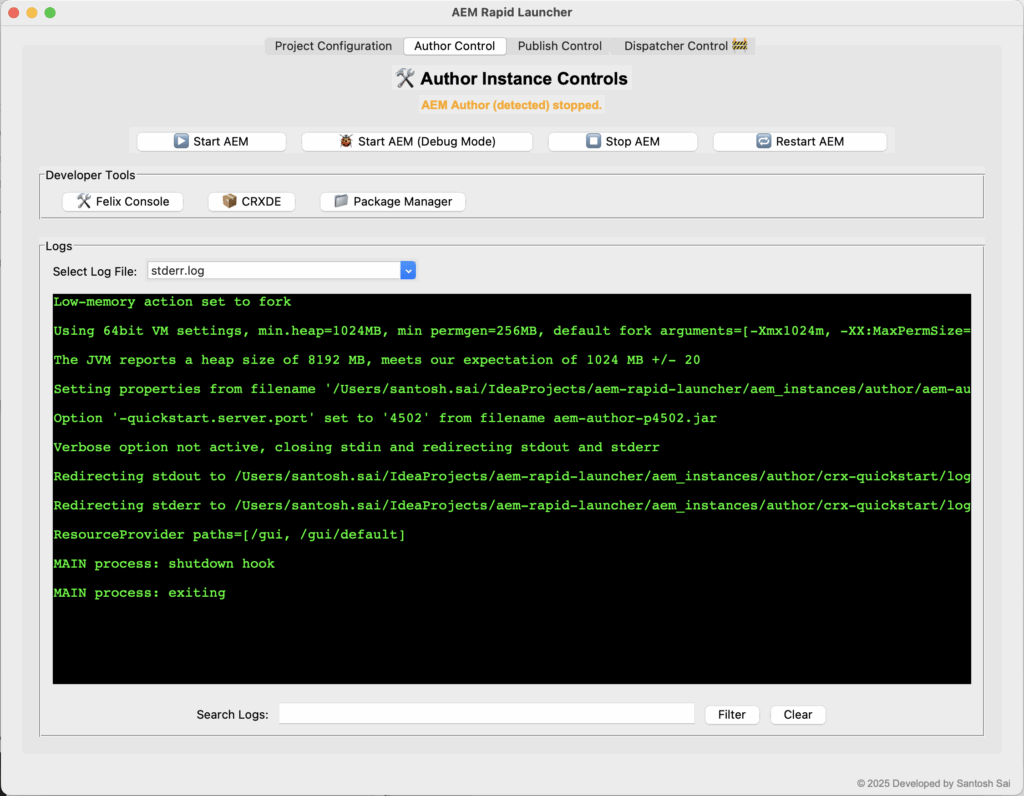Switch to the Project Configuration tab
The height and width of the screenshot is (796, 1024).
[x=333, y=46]
